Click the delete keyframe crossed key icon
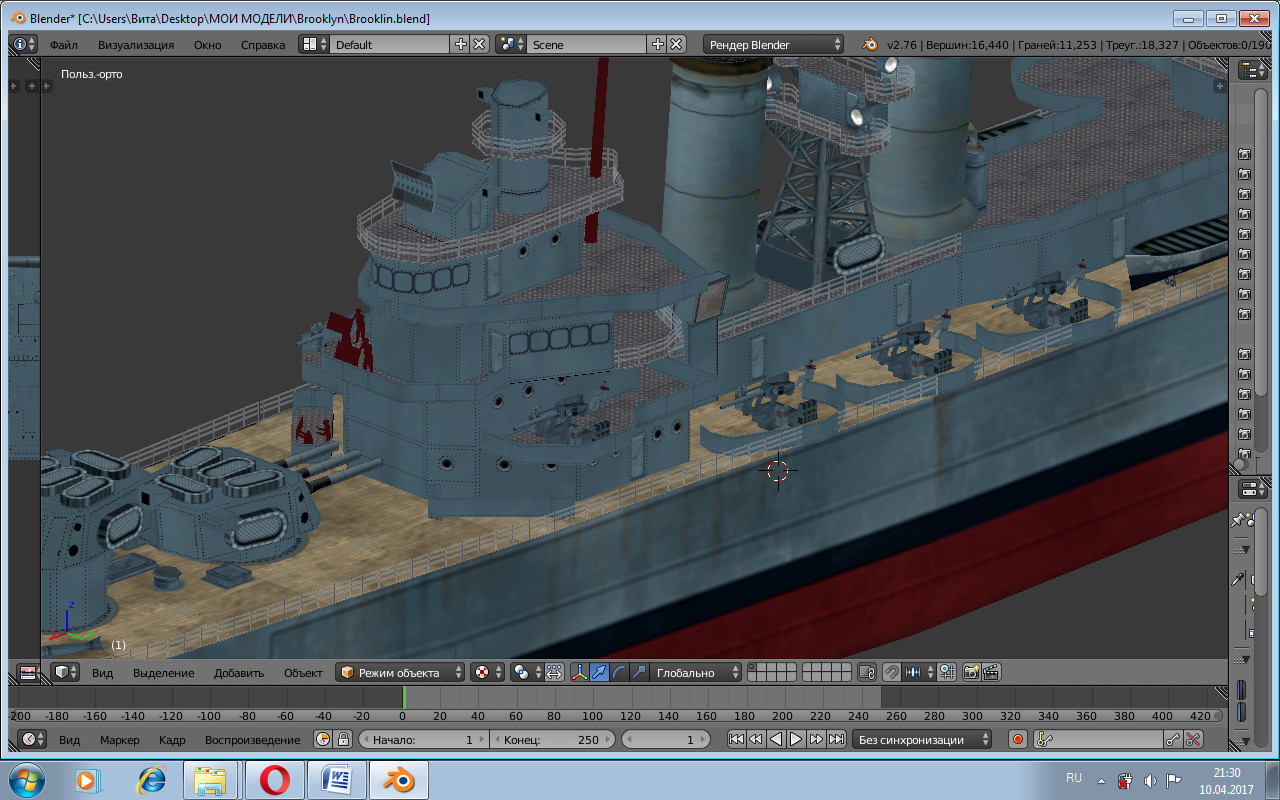 (1193, 740)
